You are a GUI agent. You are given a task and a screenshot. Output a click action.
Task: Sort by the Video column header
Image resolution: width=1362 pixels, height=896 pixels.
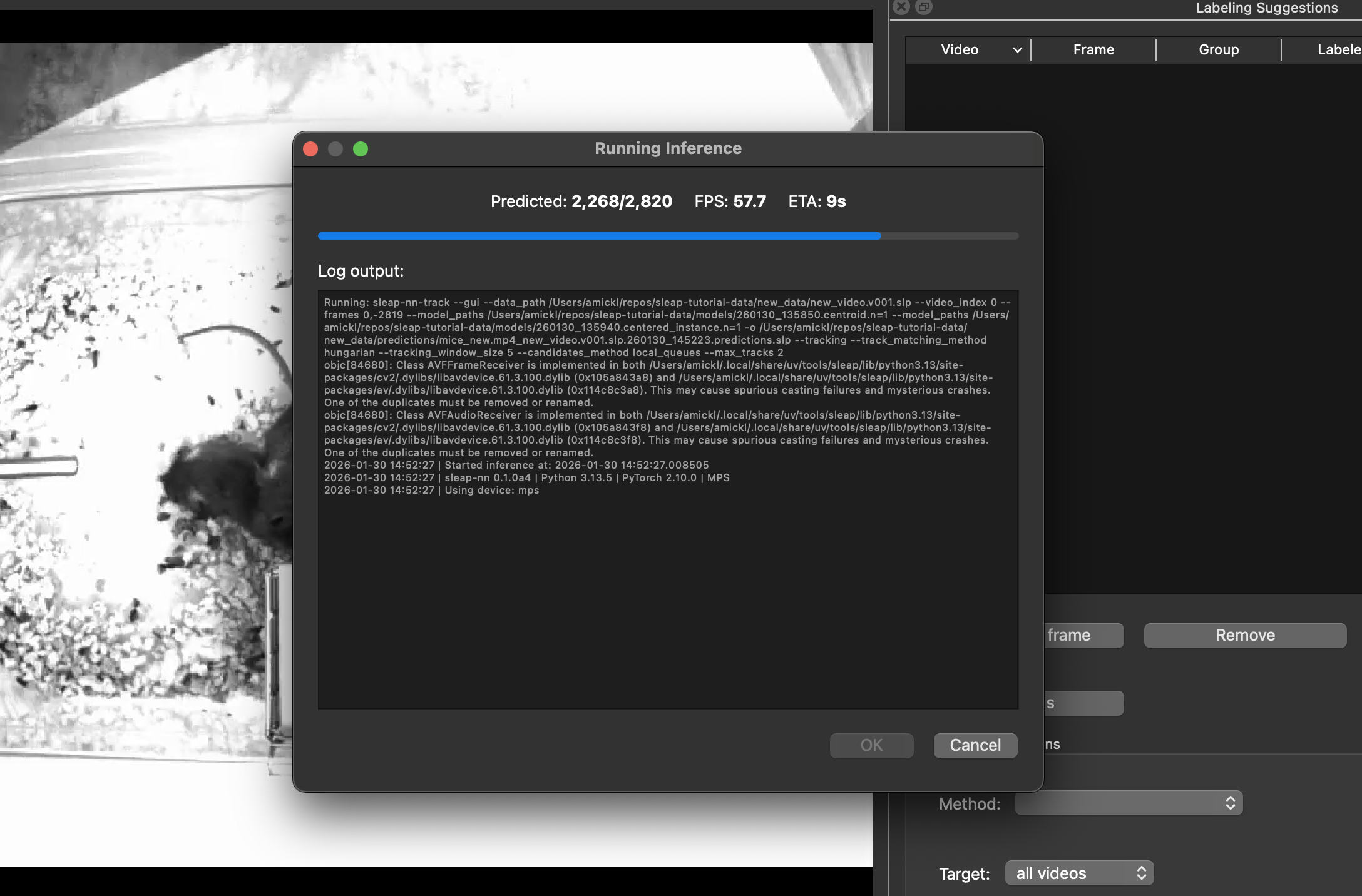point(968,49)
